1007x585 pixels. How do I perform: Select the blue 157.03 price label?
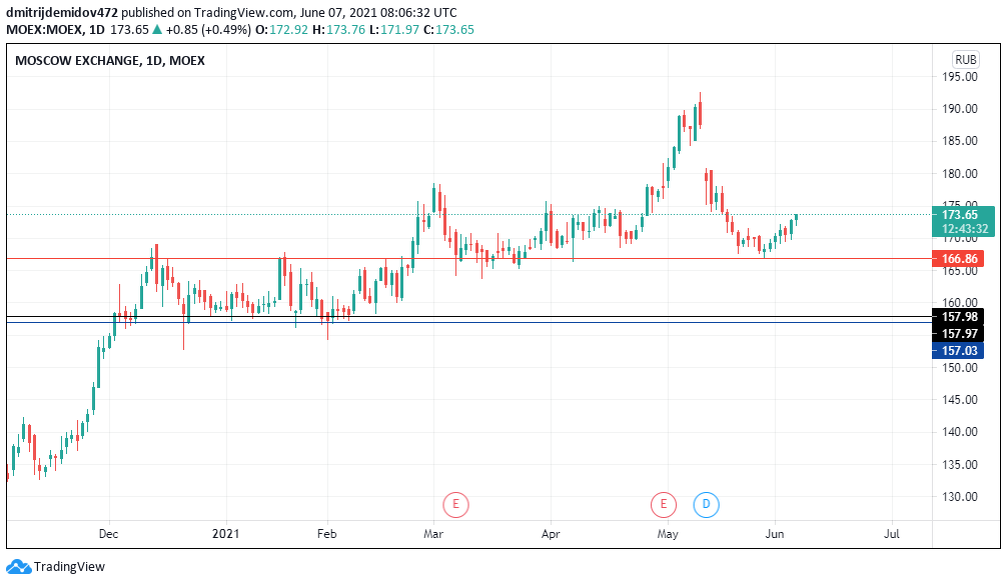click(958, 351)
